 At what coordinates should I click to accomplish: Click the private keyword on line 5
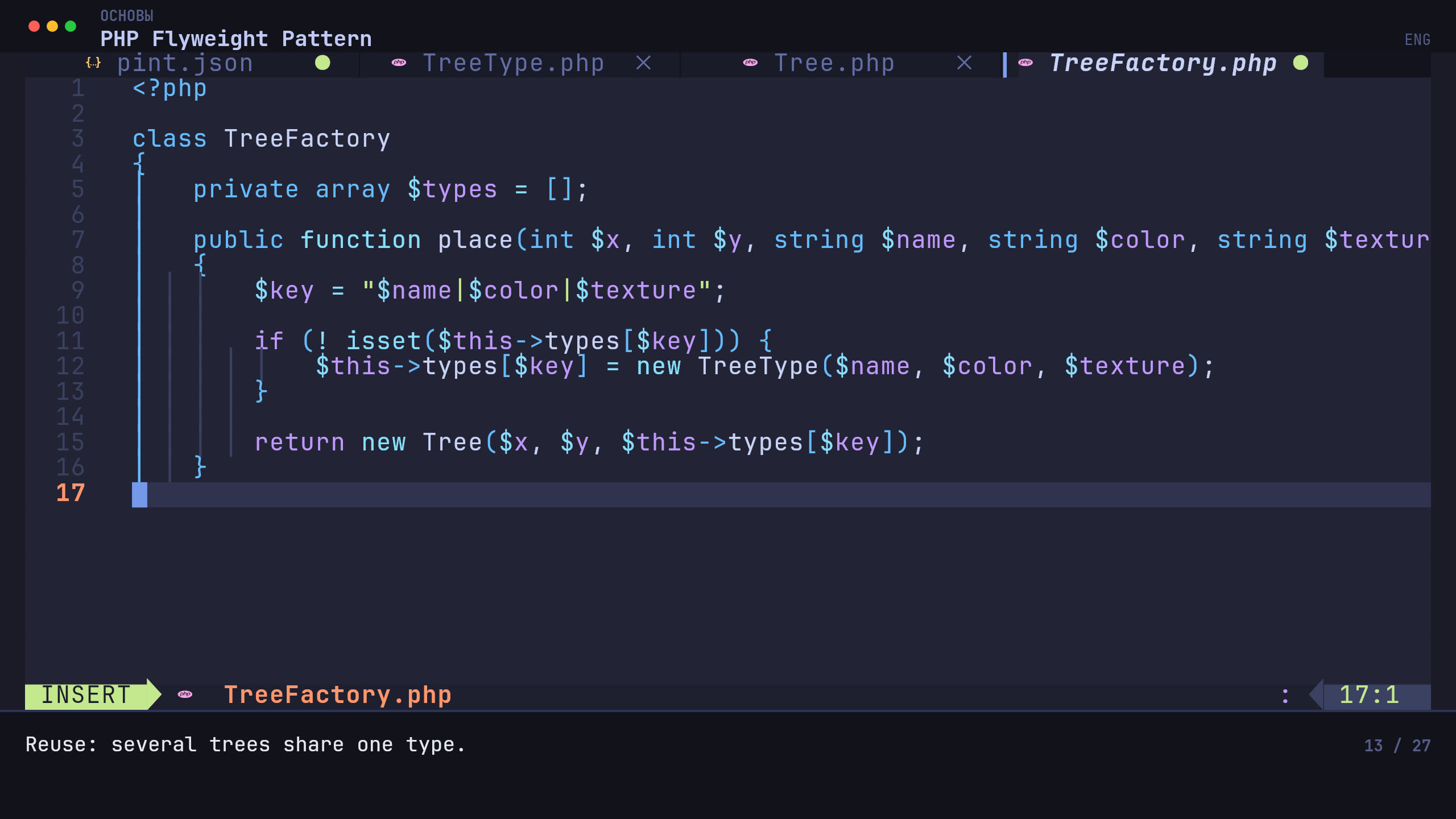point(246,189)
